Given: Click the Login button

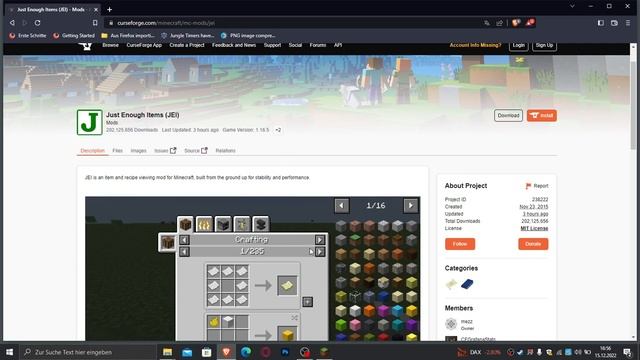Looking at the screenshot, I should click(518, 45).
